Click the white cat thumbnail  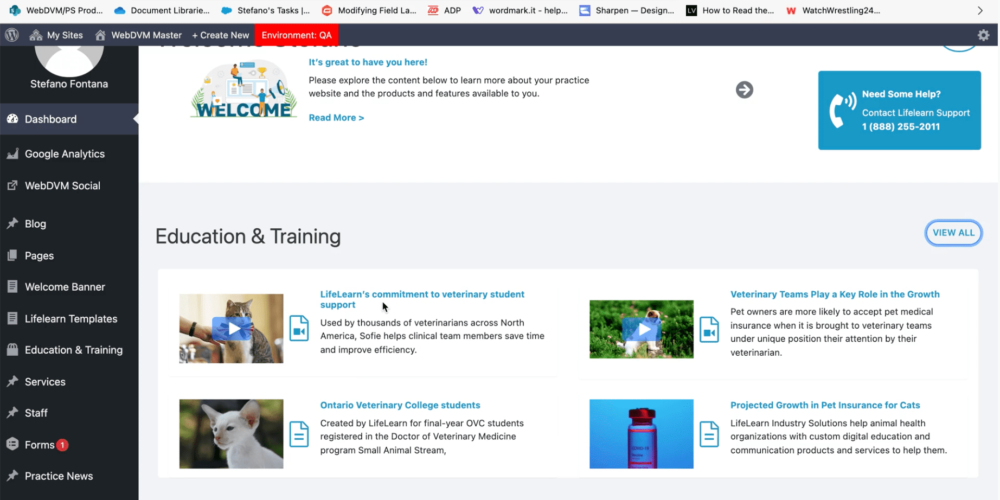tap(231, 434)
